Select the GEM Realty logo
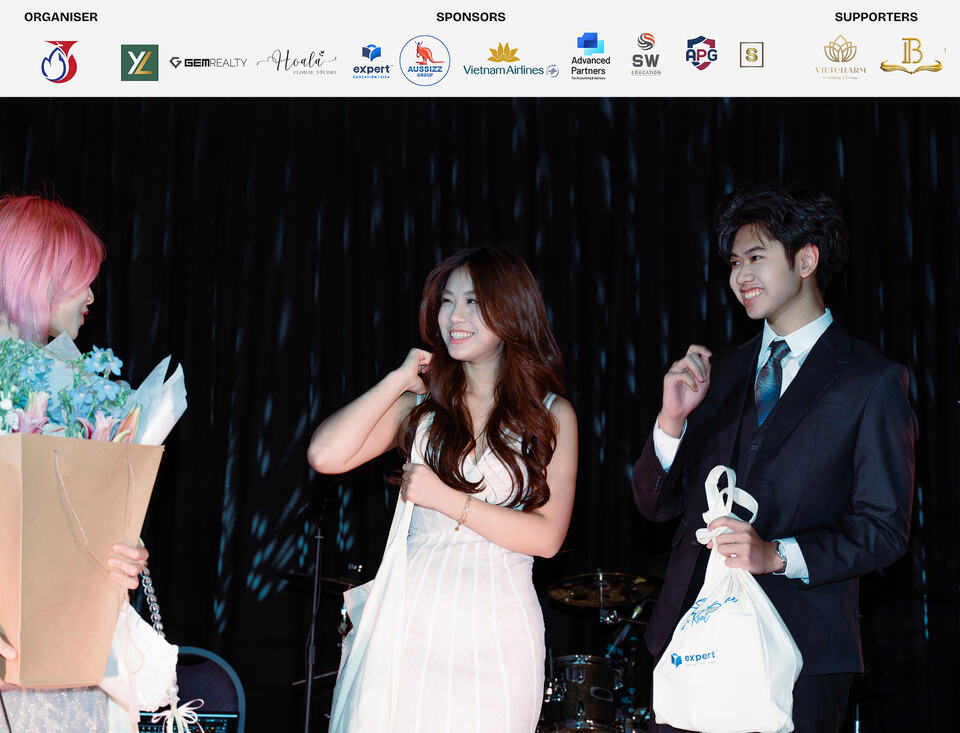 point(208,62)
